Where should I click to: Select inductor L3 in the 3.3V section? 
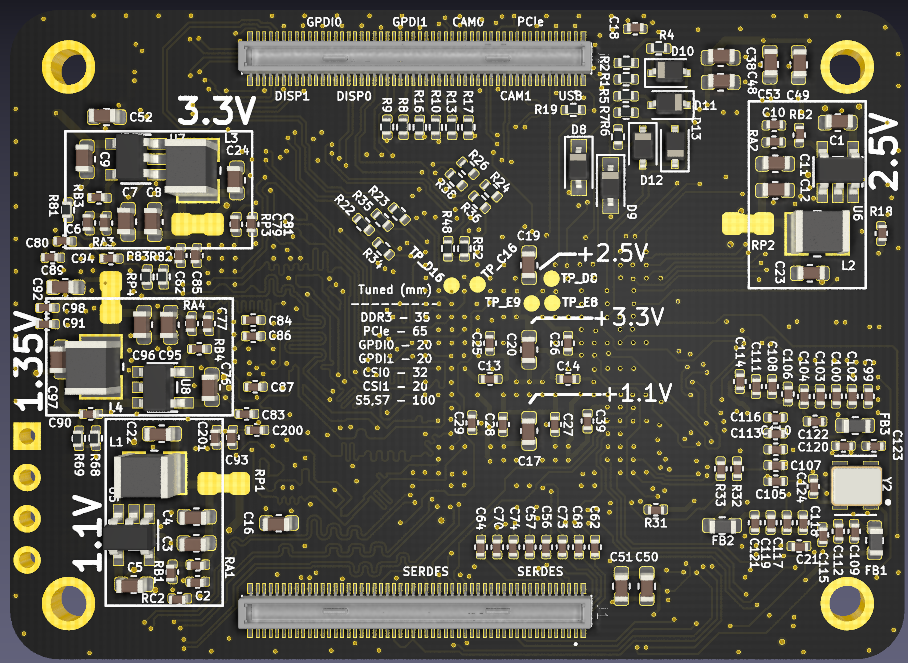(x=190, y=165)
